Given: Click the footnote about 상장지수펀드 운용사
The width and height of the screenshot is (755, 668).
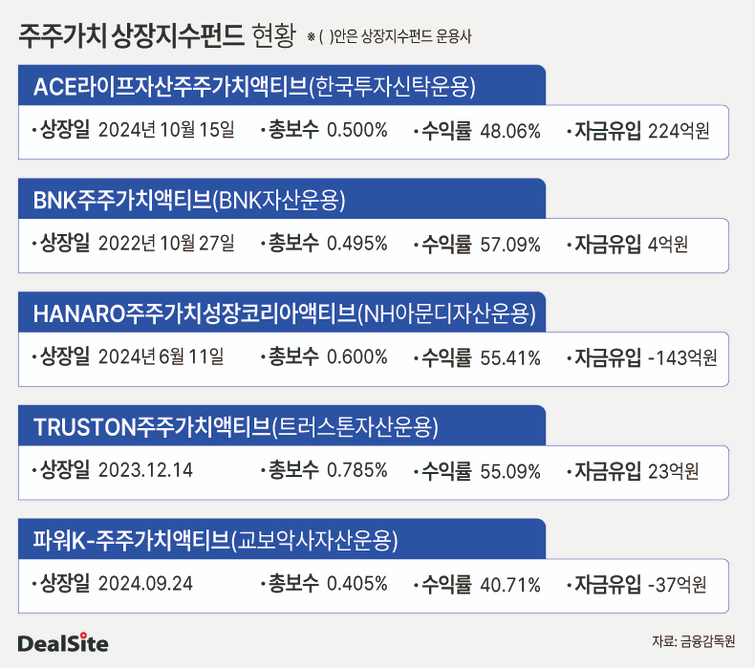Looking at the screenshot, I should click(x=389, y=38).
